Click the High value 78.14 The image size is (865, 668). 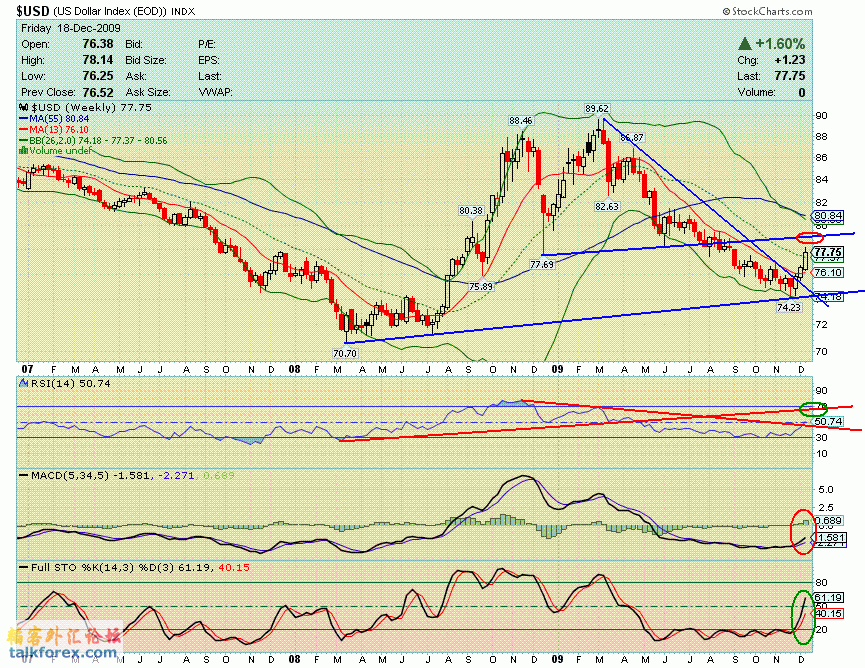tap(98, 60)
